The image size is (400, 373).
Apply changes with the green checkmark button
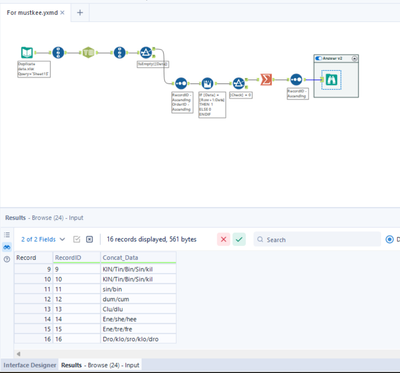[239, 239]
